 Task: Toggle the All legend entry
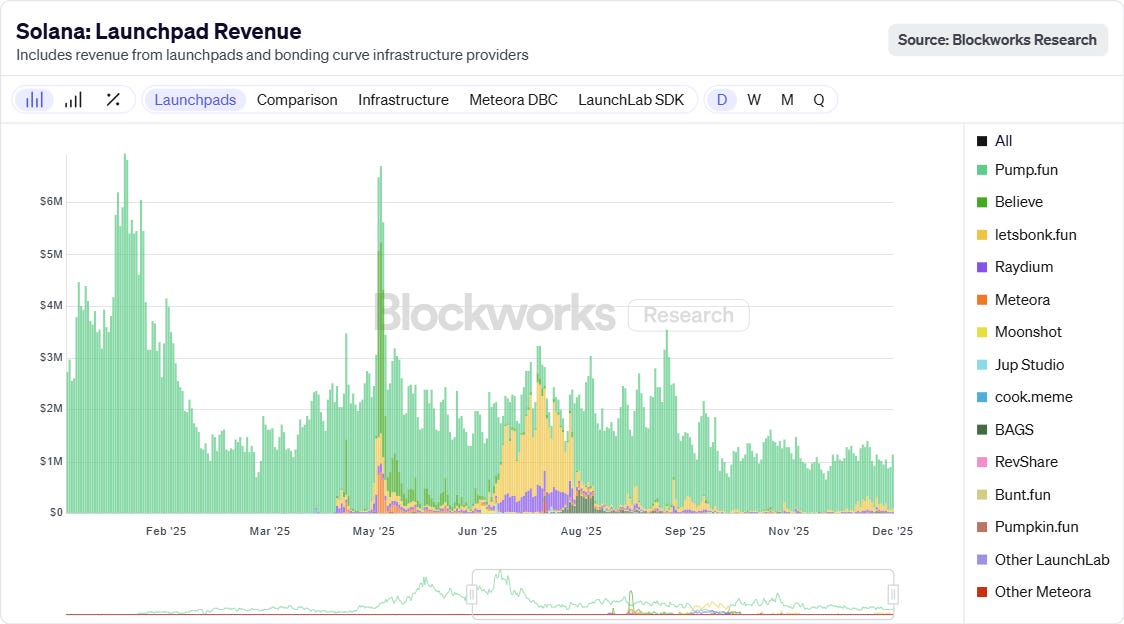(1003, 141)
